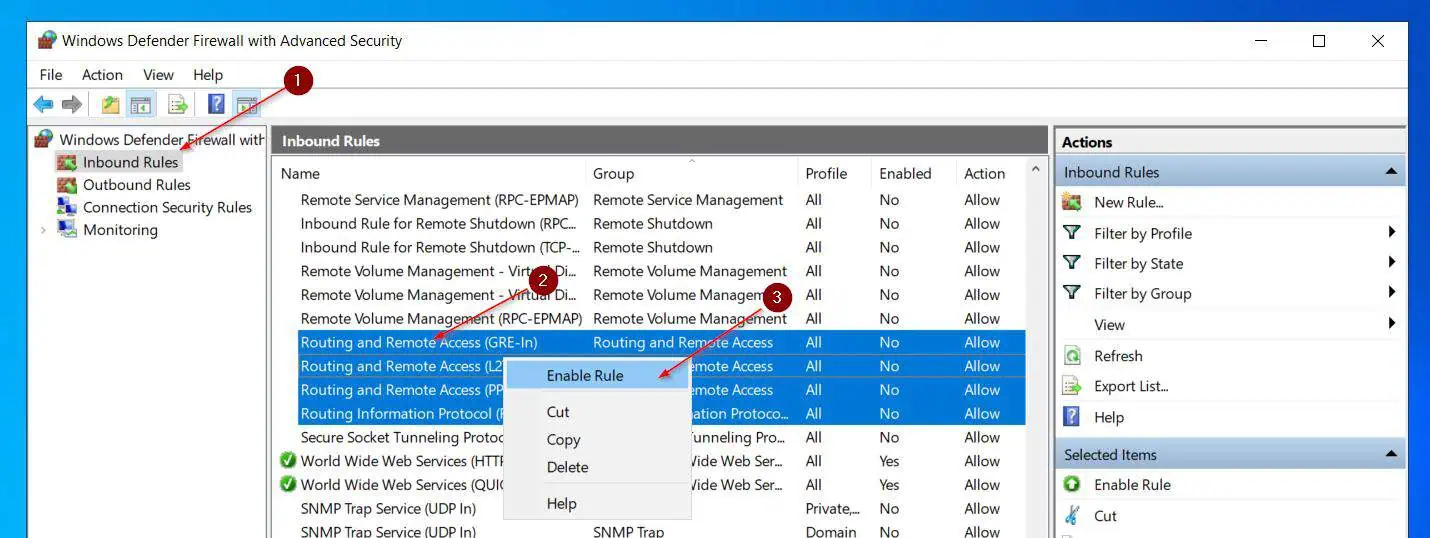The image size is (1430, 538).
Task: Click the Remote Service Management group cell
Action: coord(688,200)
